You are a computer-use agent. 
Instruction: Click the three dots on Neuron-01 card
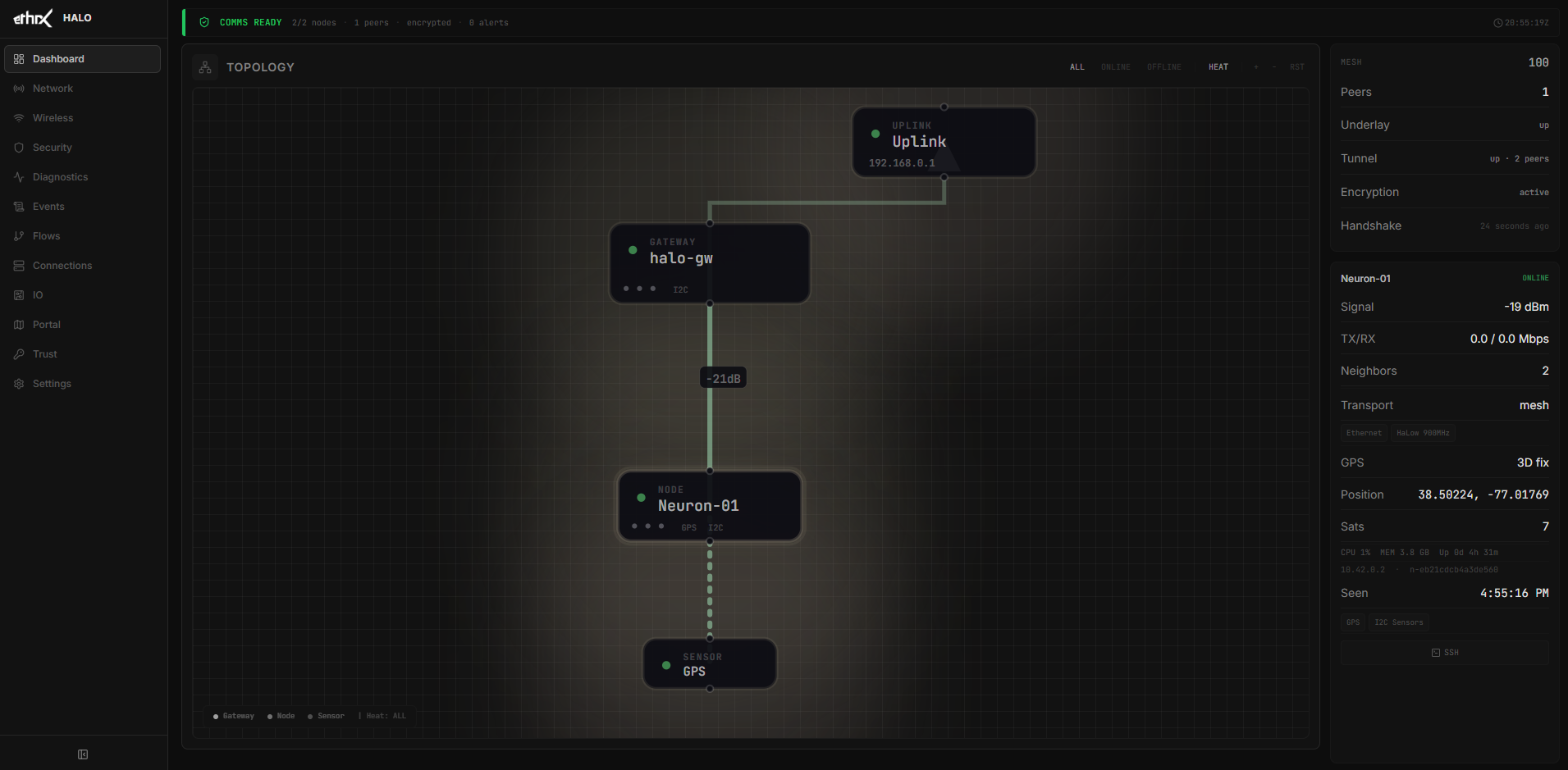[648, 526]
